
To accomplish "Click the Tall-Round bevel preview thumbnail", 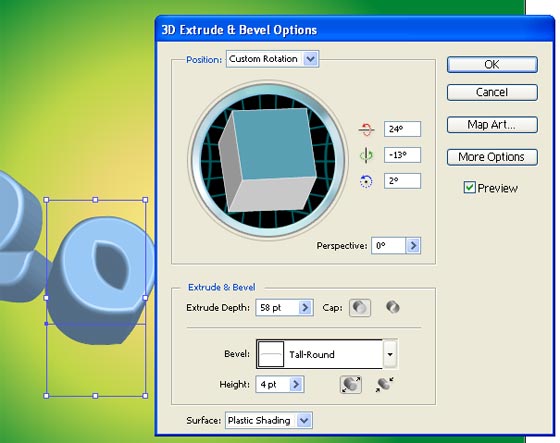I will click(271, 354).
